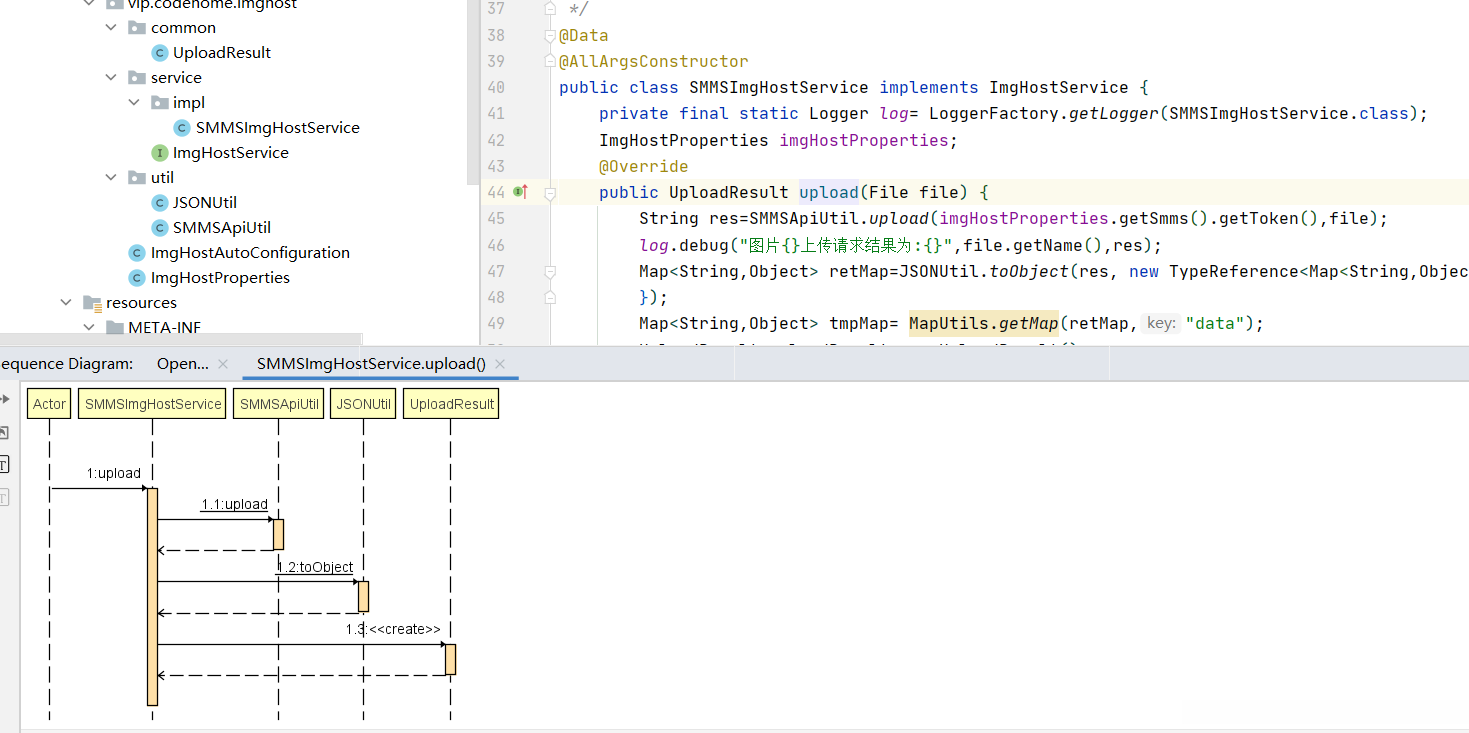Click the ImgHostService interface icon
Screen dimensions: 1469x733
159,153
